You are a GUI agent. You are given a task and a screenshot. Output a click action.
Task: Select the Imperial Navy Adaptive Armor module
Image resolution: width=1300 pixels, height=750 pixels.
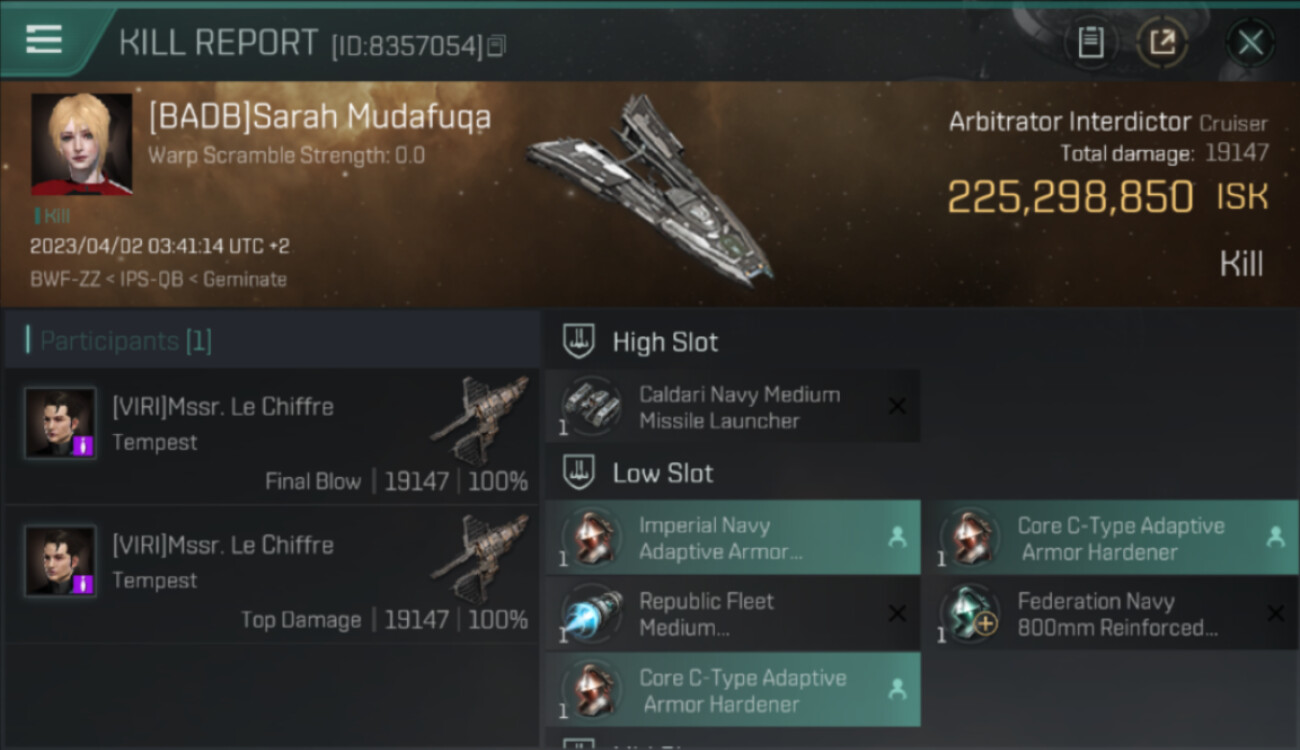click(718, 538)
